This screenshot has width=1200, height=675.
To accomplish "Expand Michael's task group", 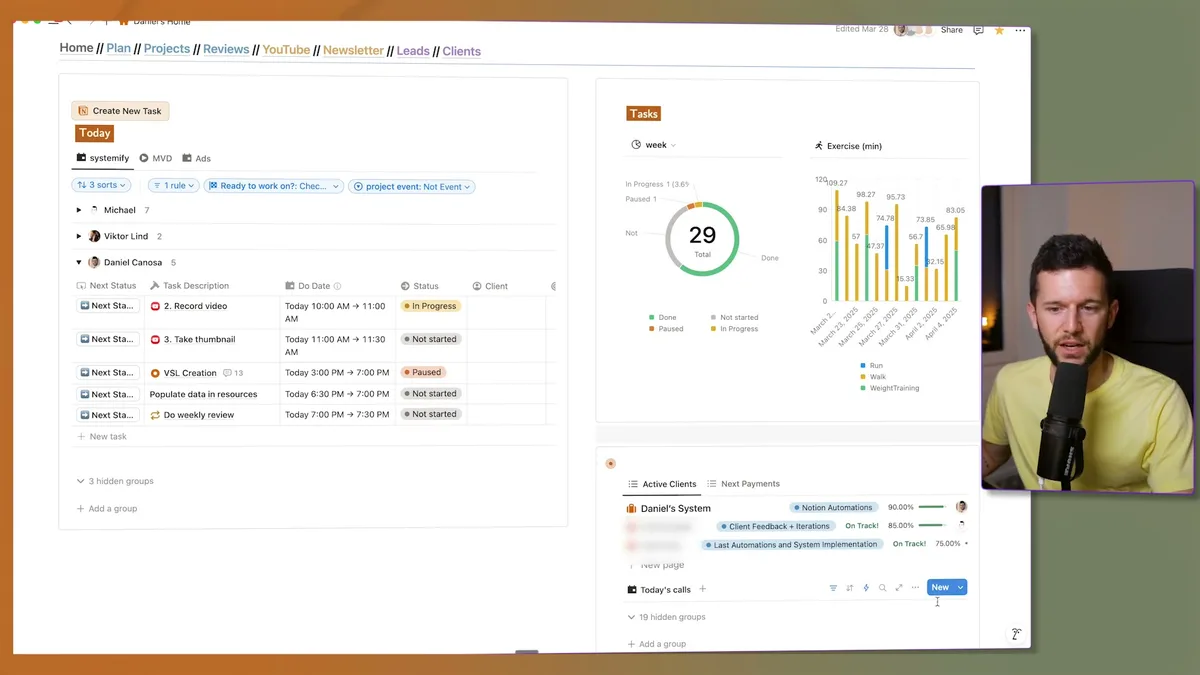I will tap(80, 210).
